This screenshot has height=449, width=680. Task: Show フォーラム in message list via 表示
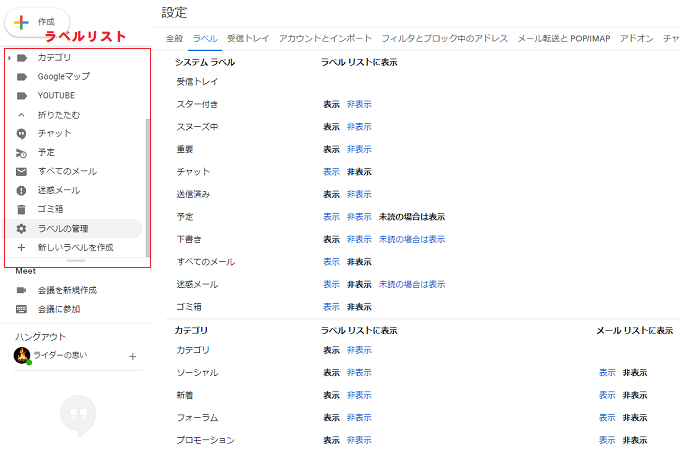point(607,418)
